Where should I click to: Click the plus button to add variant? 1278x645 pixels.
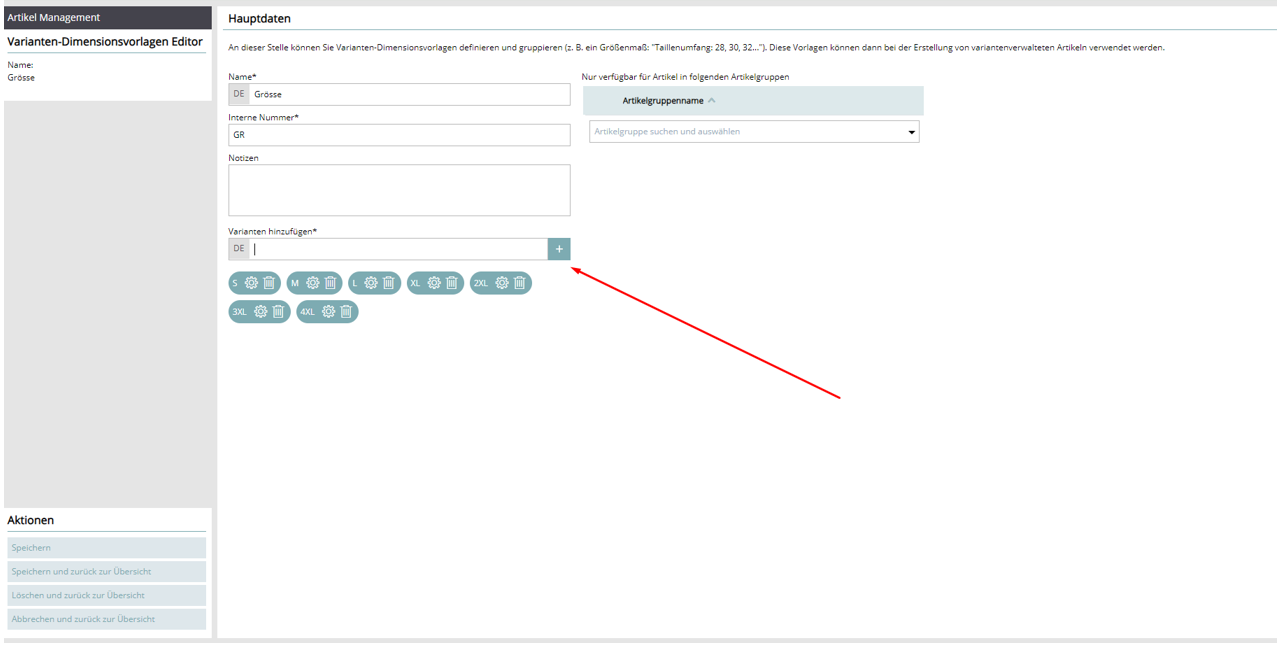pyautogui.click(x=559, y=249)
